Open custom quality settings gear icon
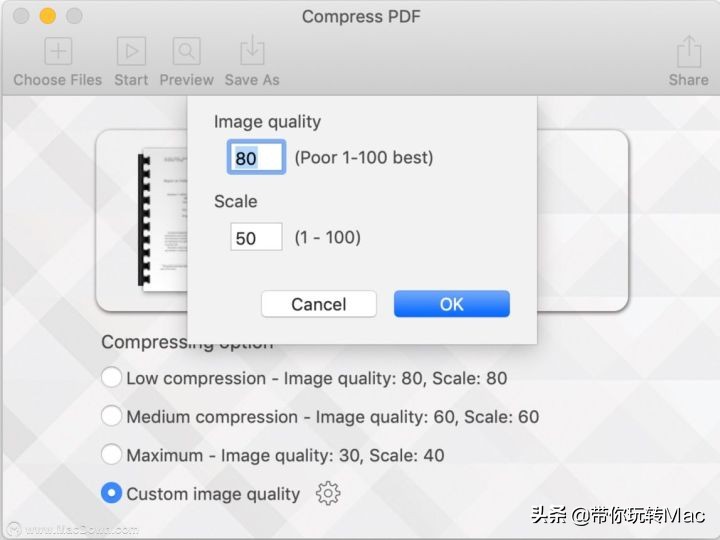The height and width of the screenshot is (540, 720). point(328,494)
